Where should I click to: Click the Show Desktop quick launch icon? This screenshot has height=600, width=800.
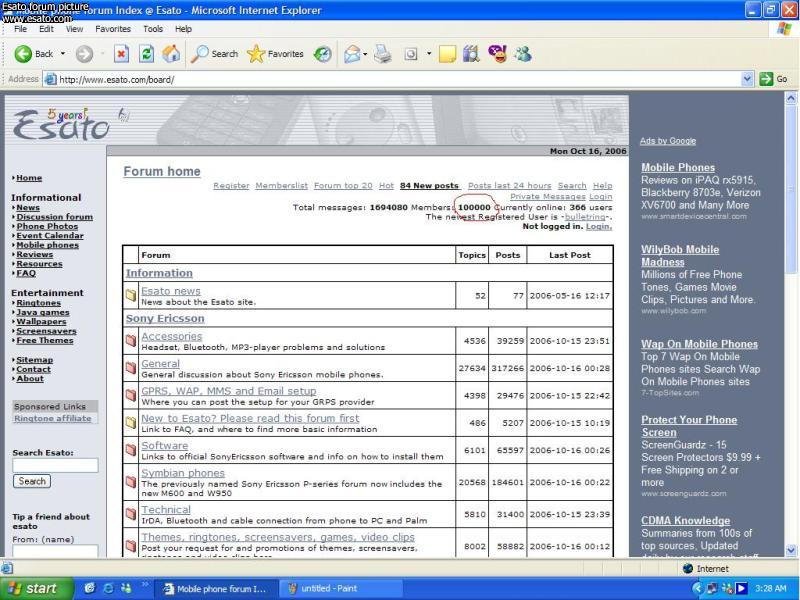click(90, 588)
